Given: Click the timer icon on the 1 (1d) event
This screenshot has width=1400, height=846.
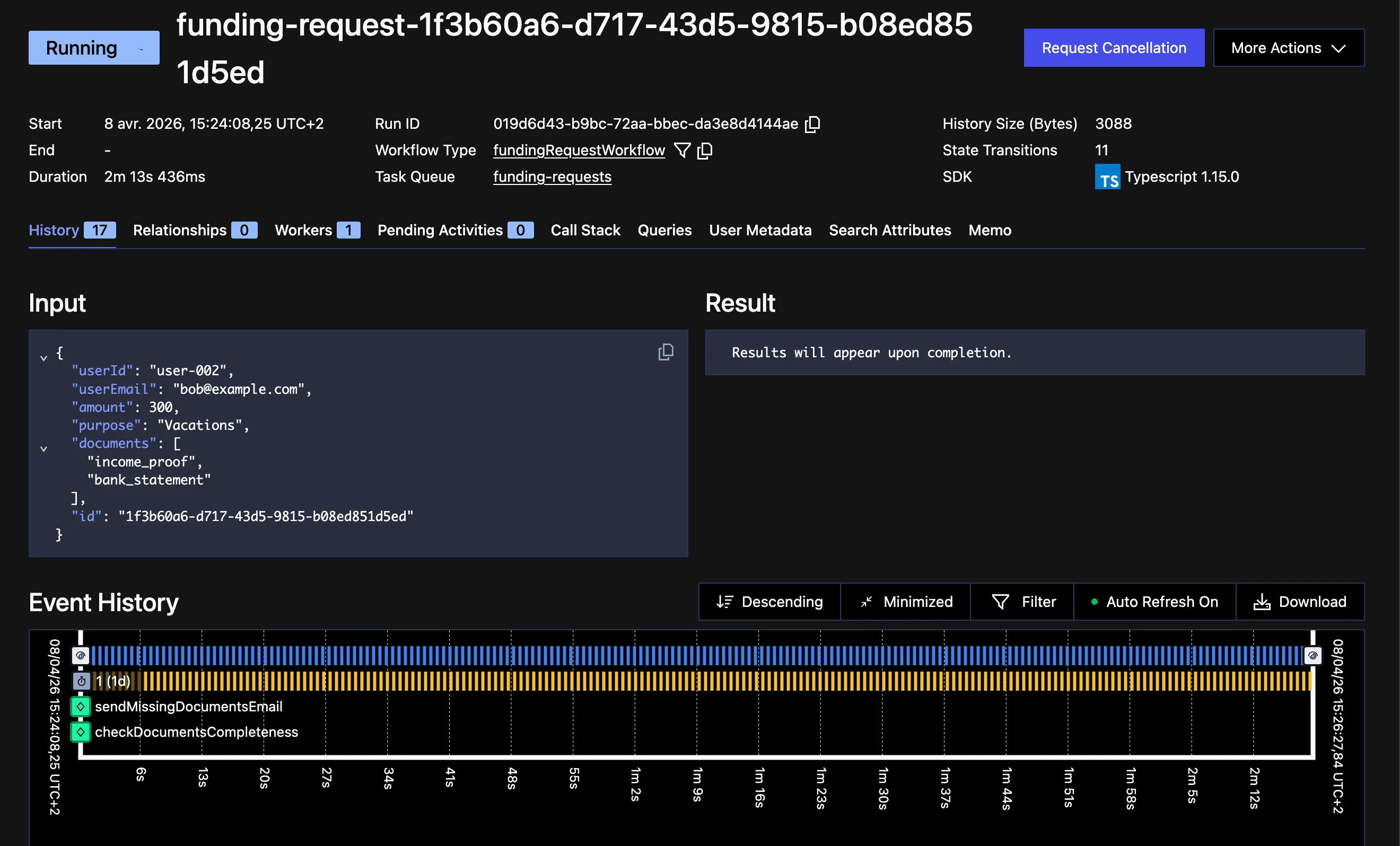Looking at the screenshot, I should pos(81,681).
